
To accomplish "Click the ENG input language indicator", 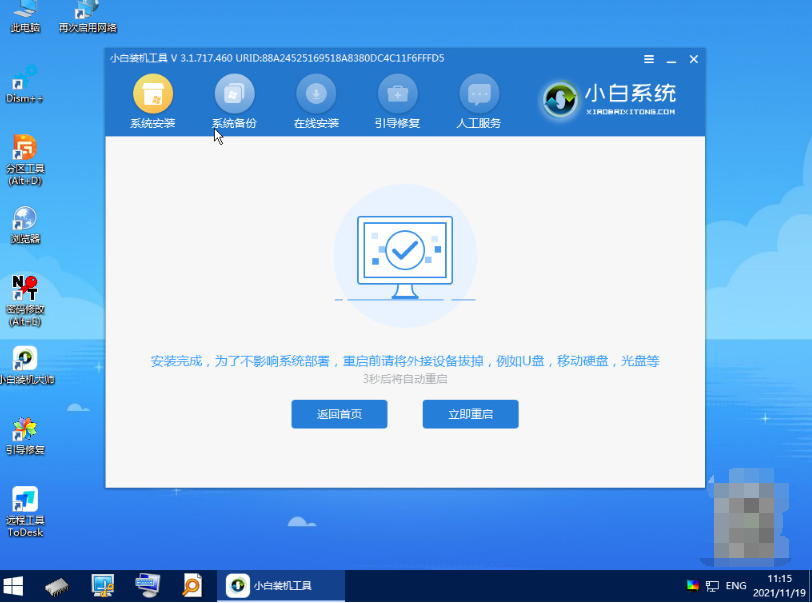I will click(736, 586).
